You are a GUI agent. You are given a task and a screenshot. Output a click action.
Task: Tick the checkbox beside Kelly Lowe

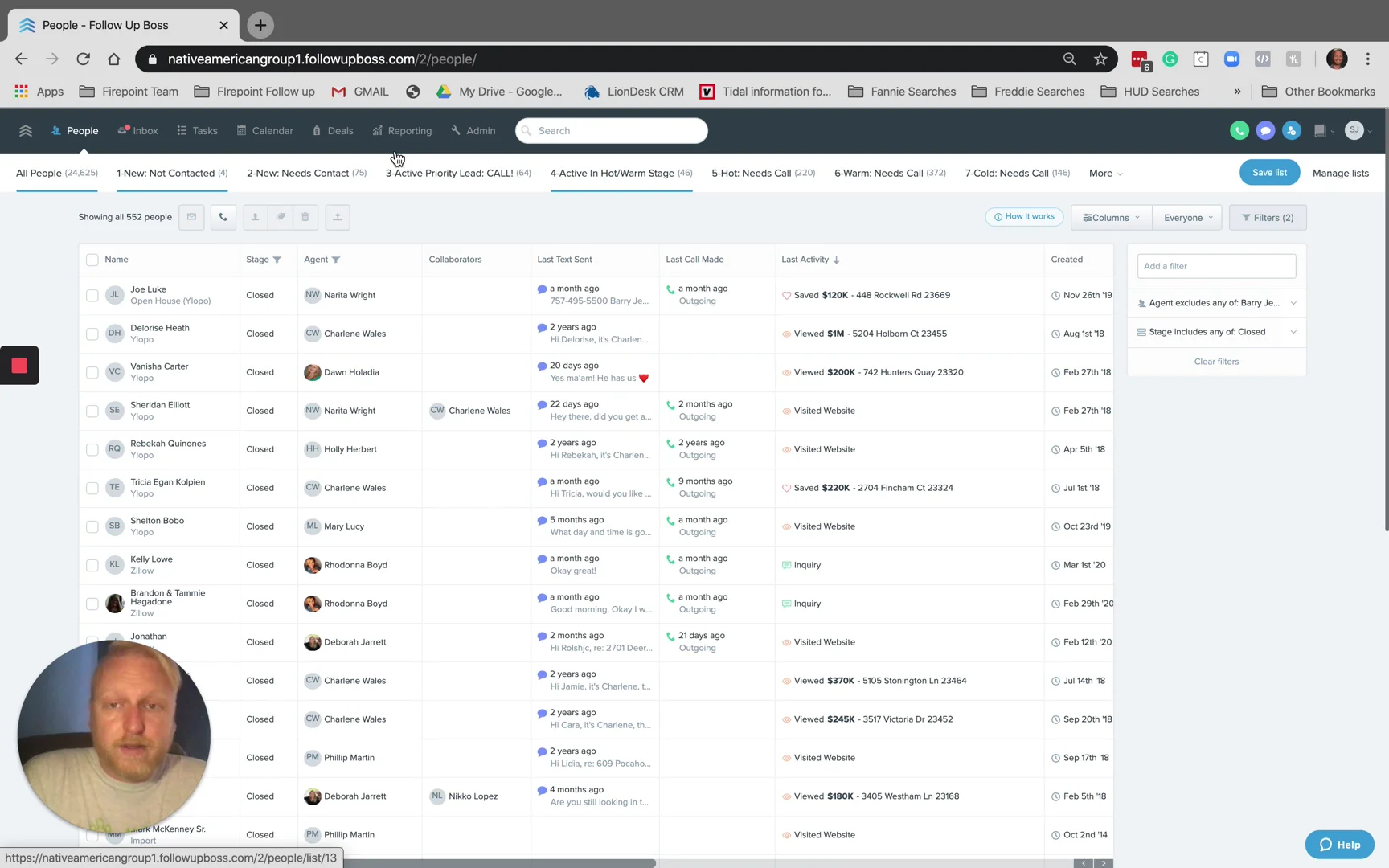coord(92,565)
